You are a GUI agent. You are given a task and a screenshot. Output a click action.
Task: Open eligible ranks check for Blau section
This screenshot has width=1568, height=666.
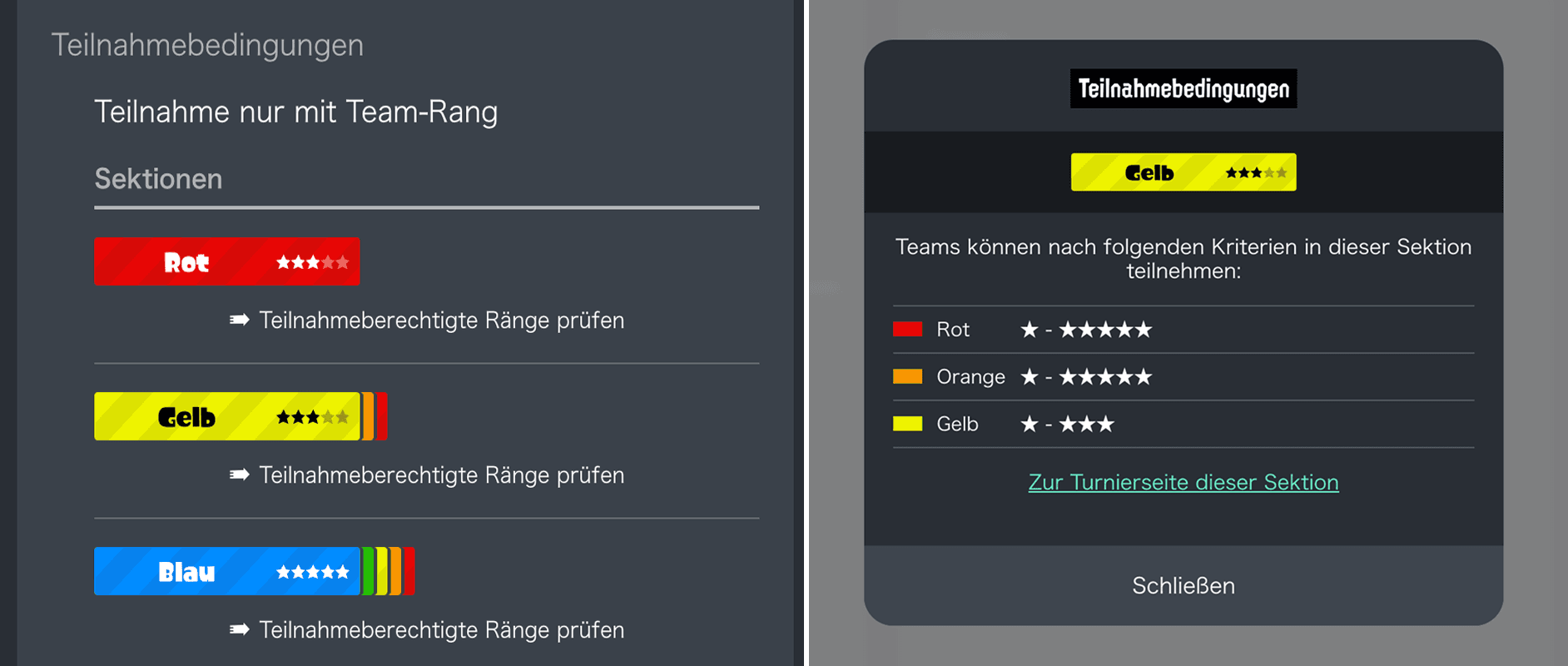pyautogui.click(x=441, y=629)
